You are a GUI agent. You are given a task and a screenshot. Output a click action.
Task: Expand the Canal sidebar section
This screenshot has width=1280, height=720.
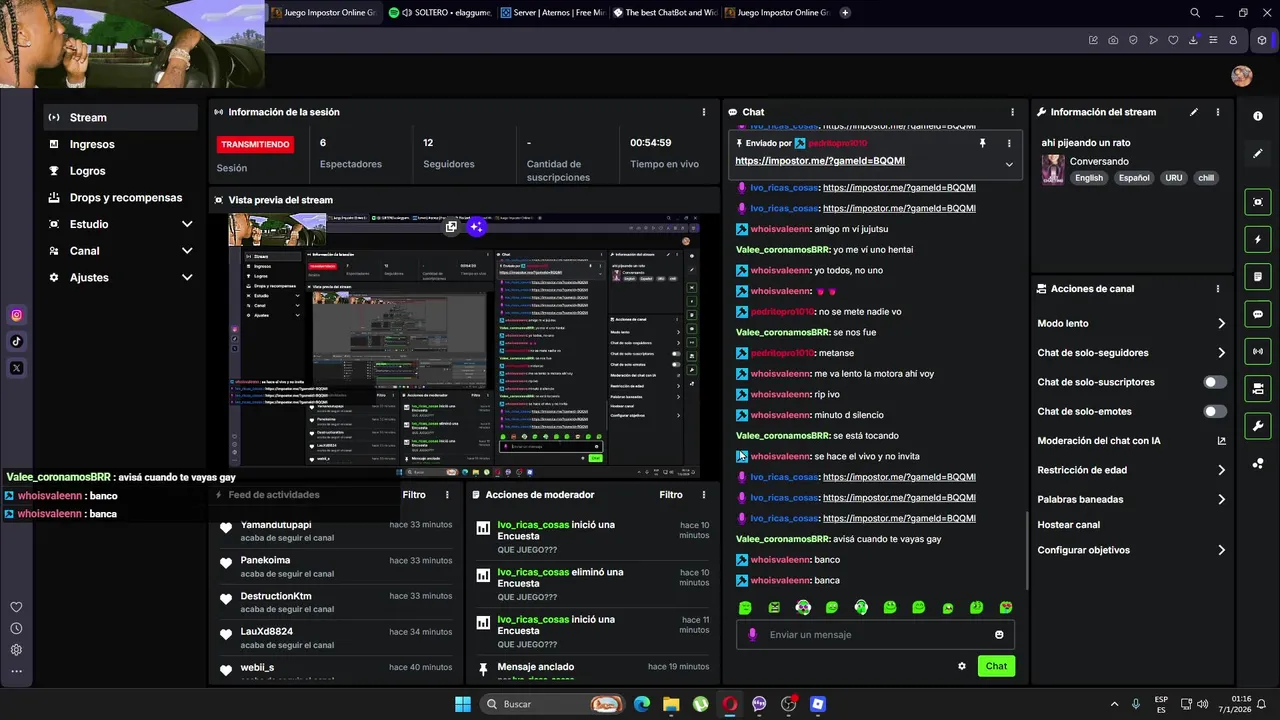187,251
